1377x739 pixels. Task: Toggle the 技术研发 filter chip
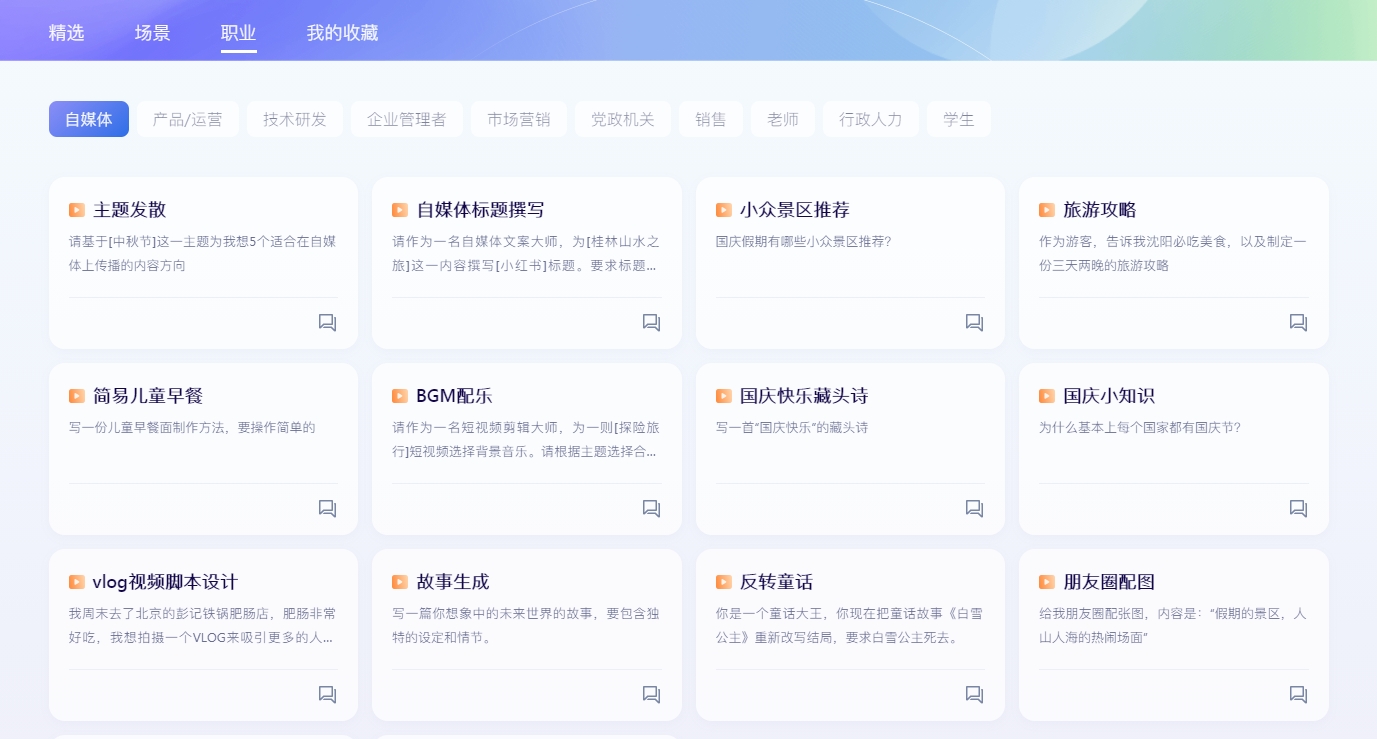pos(295,118)
